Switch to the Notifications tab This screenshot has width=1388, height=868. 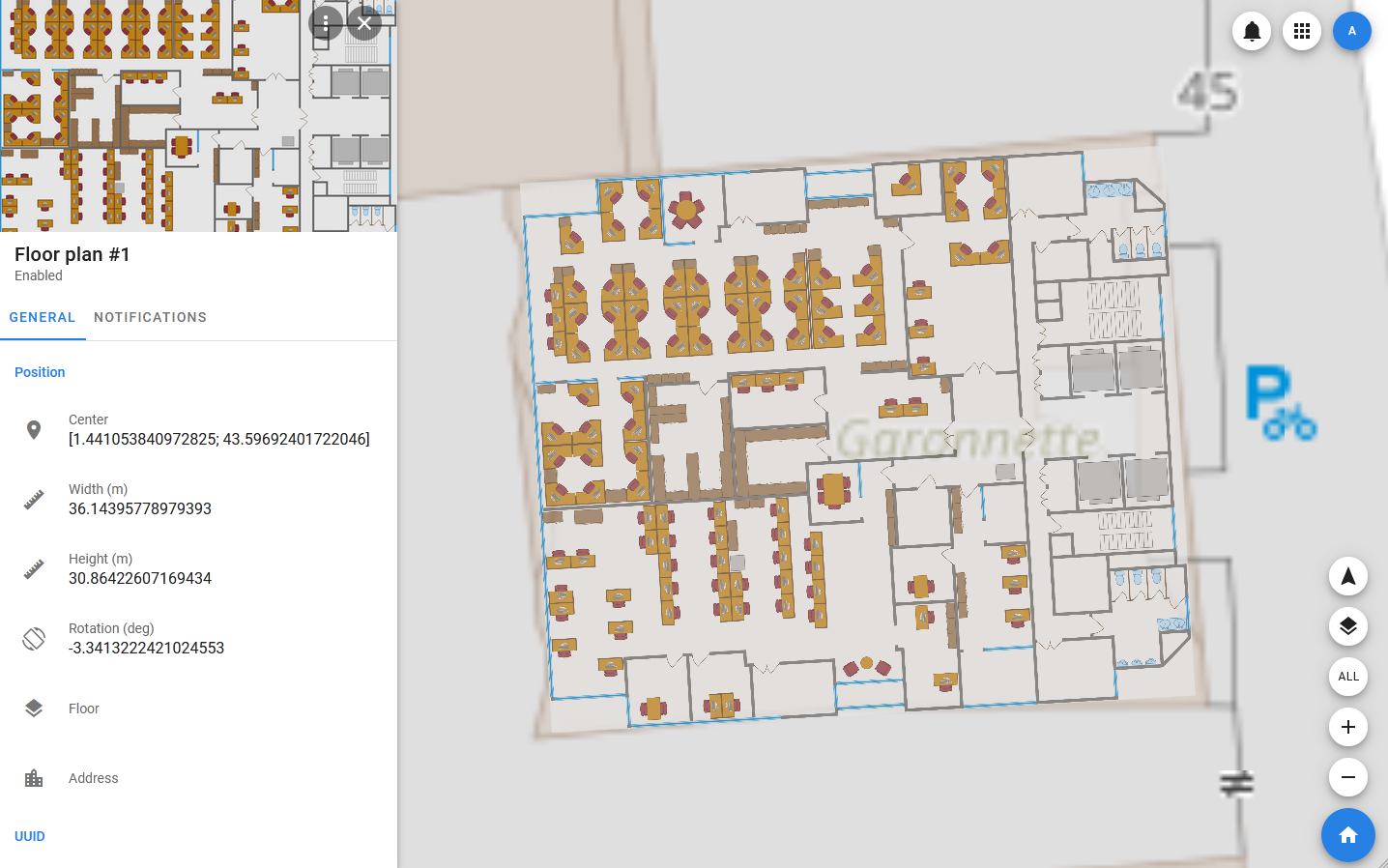coord(150,317)
